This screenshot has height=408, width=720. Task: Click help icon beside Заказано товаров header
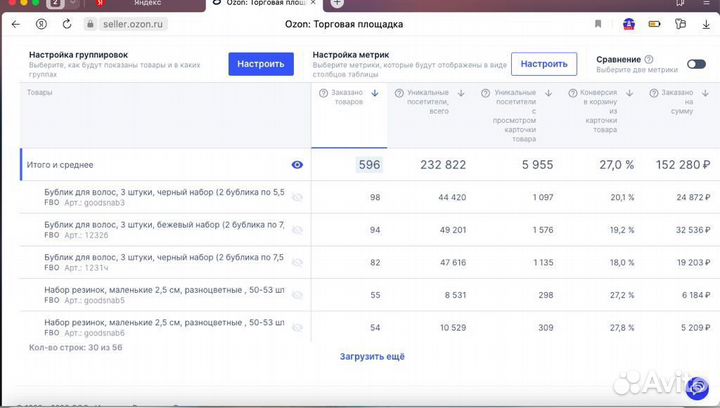(x=323, y=93)
